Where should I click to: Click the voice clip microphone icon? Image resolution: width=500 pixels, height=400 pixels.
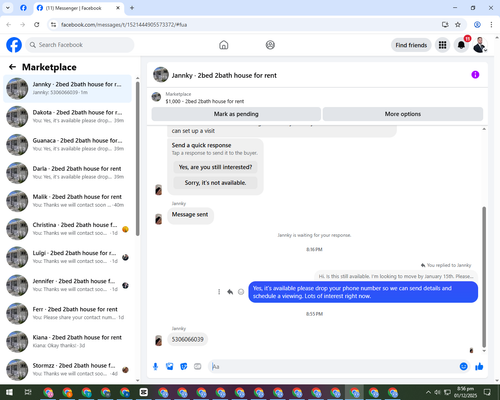[x=155, y=367]
